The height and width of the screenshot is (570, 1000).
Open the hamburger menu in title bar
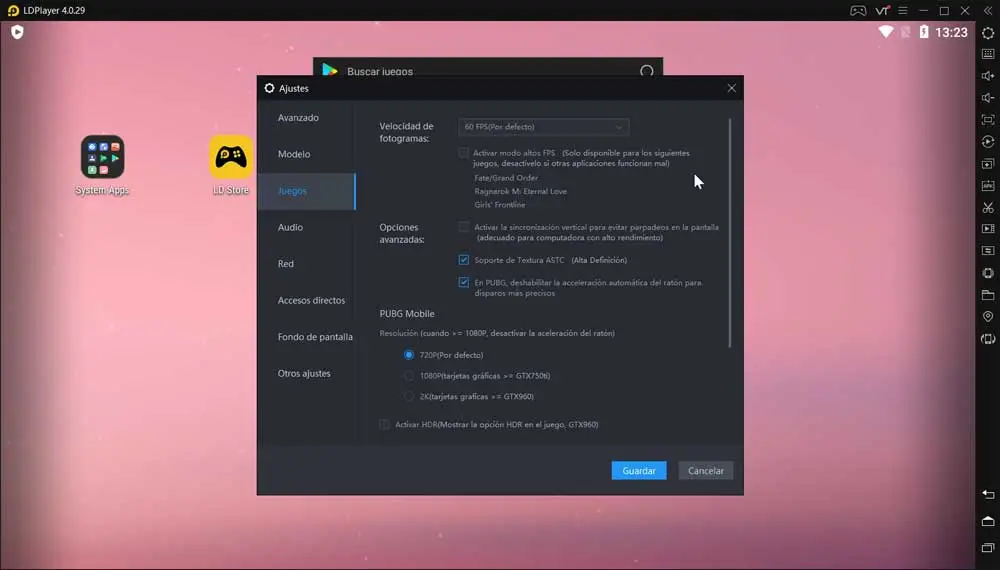point(902,11)
